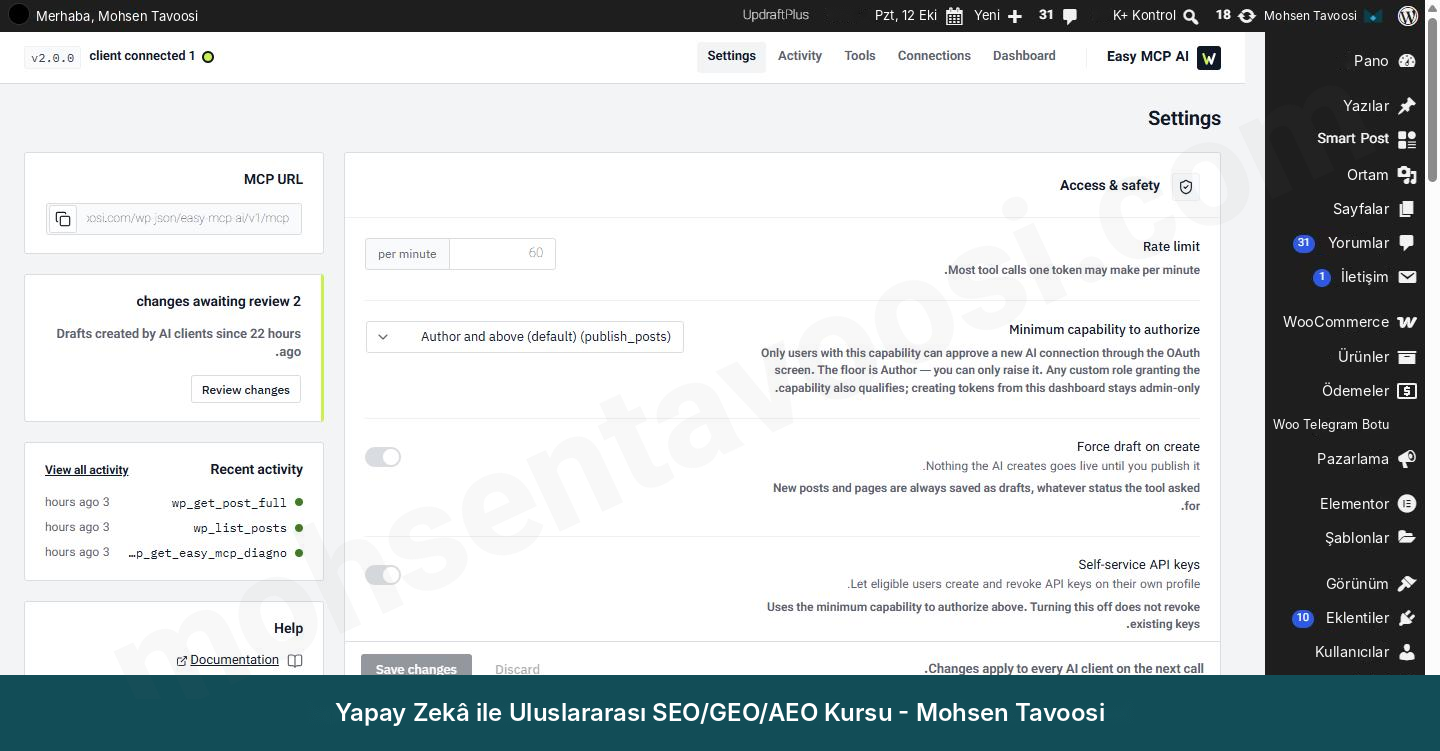1440x751 pixels.
Task: Click the wp_get_post_full activity entry
Action: point(229,503)
